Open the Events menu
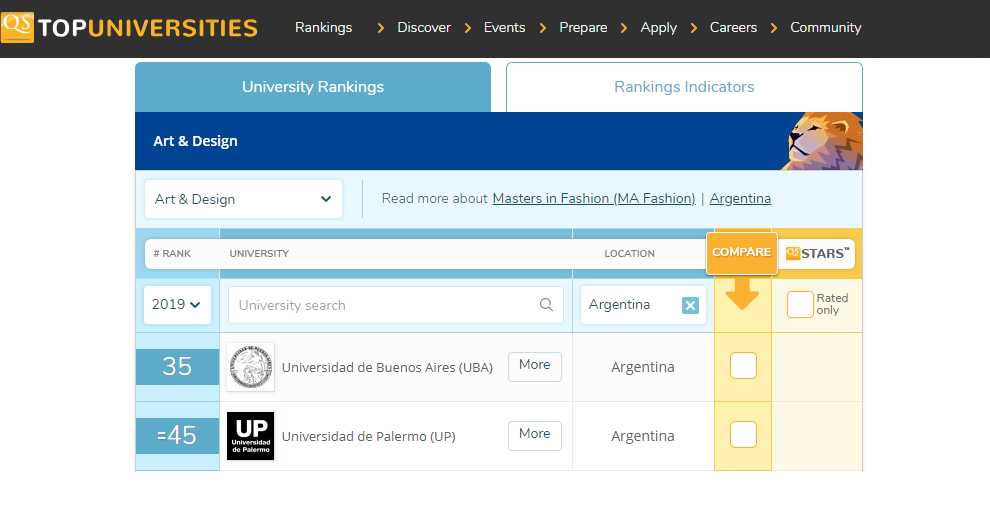This screenshot has height=508, width=990. (x=504, y=28)
